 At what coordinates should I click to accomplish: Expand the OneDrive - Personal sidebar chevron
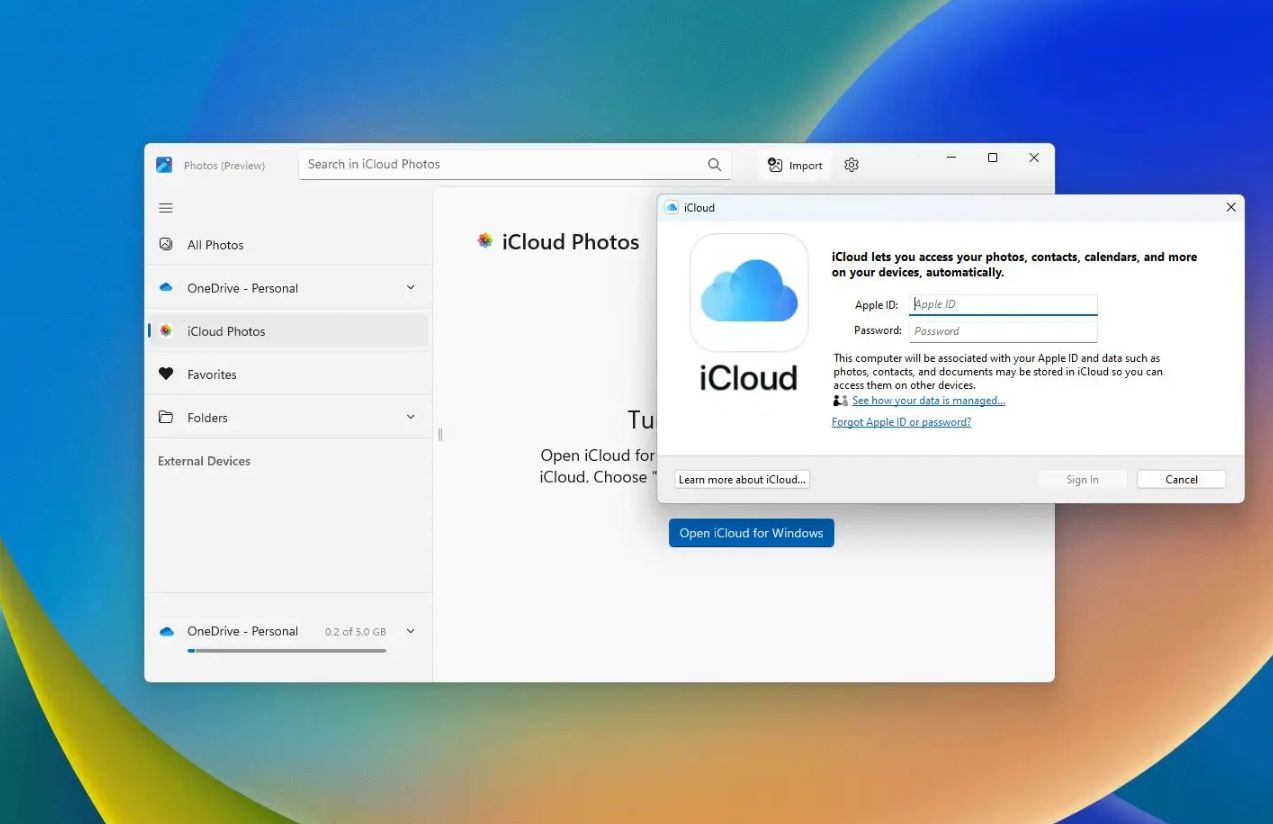click(410, 288)
